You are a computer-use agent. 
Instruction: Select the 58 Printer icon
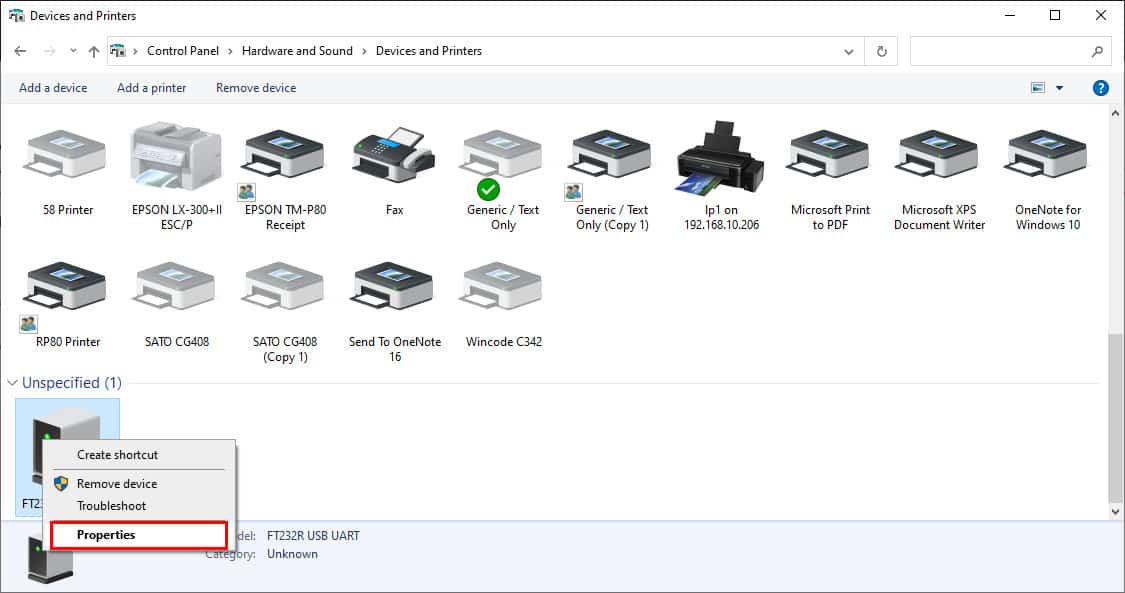point(67,153)
